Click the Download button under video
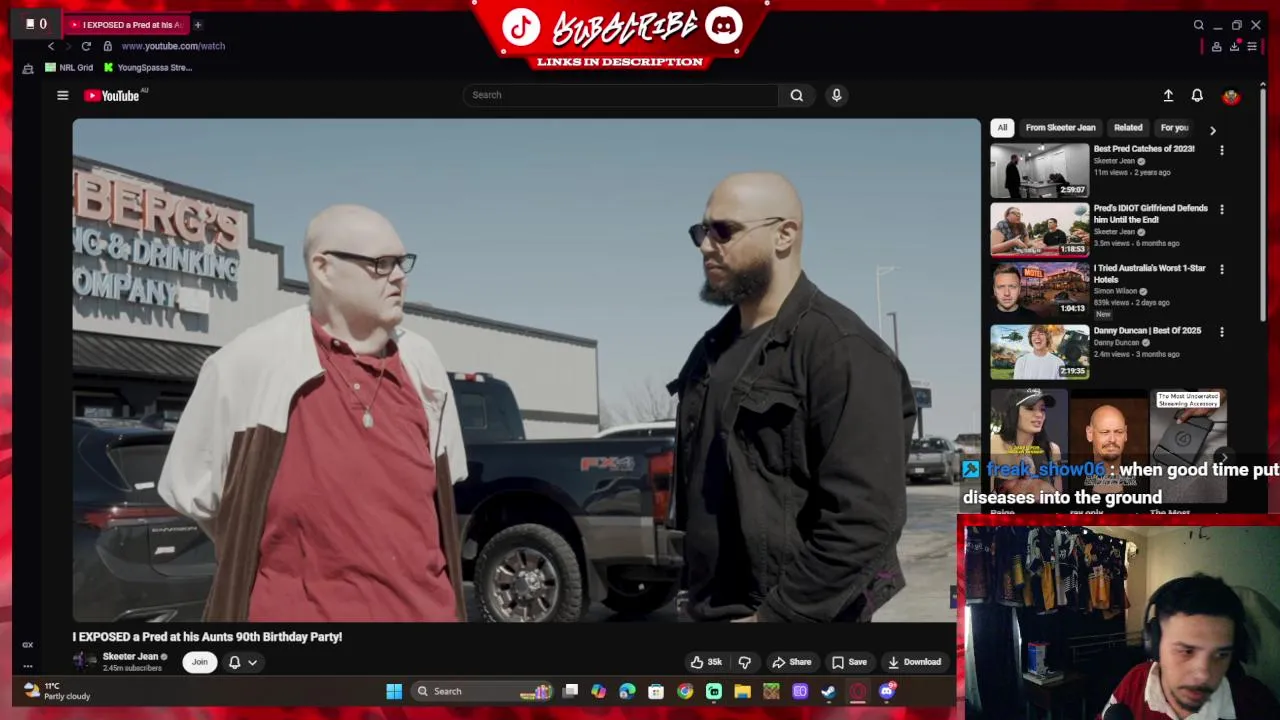Viewport: 1280px width, 720px height. point(914,662)
